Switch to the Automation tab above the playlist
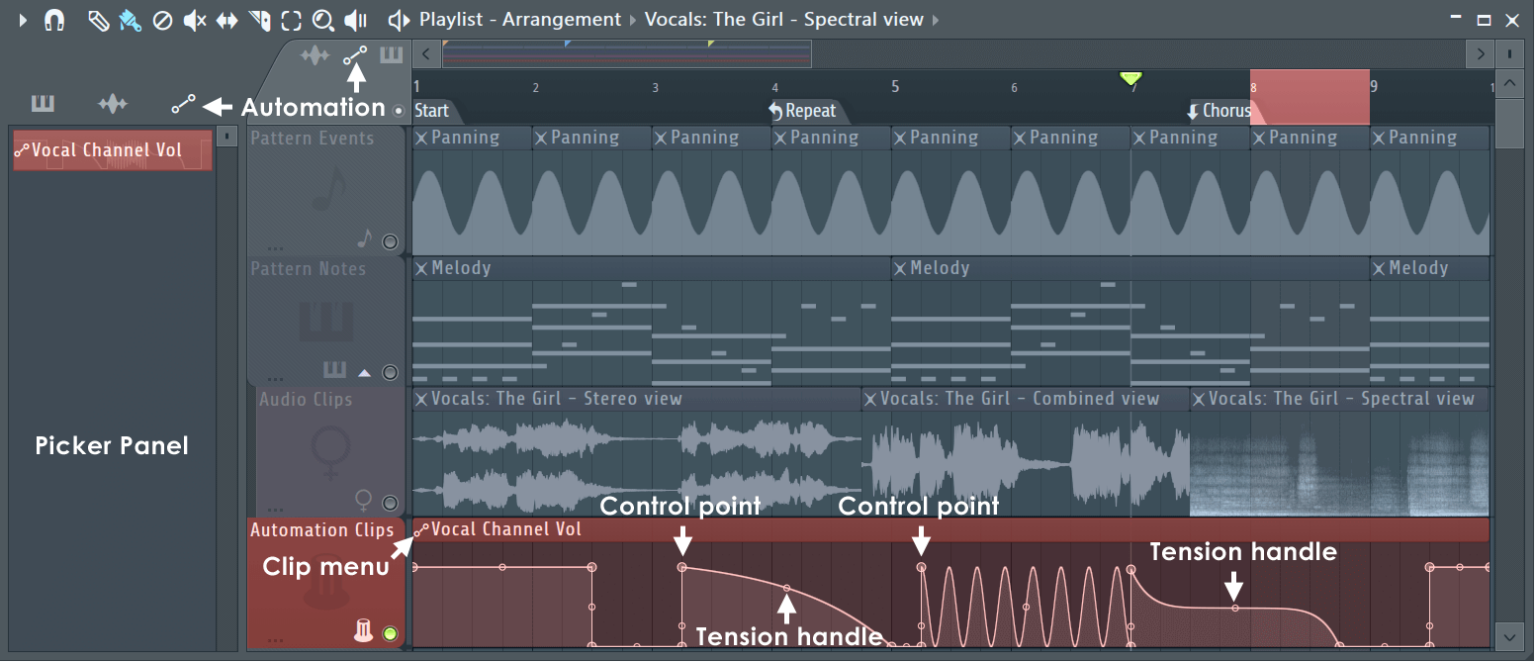1536x662 pixels. [356, 55]
